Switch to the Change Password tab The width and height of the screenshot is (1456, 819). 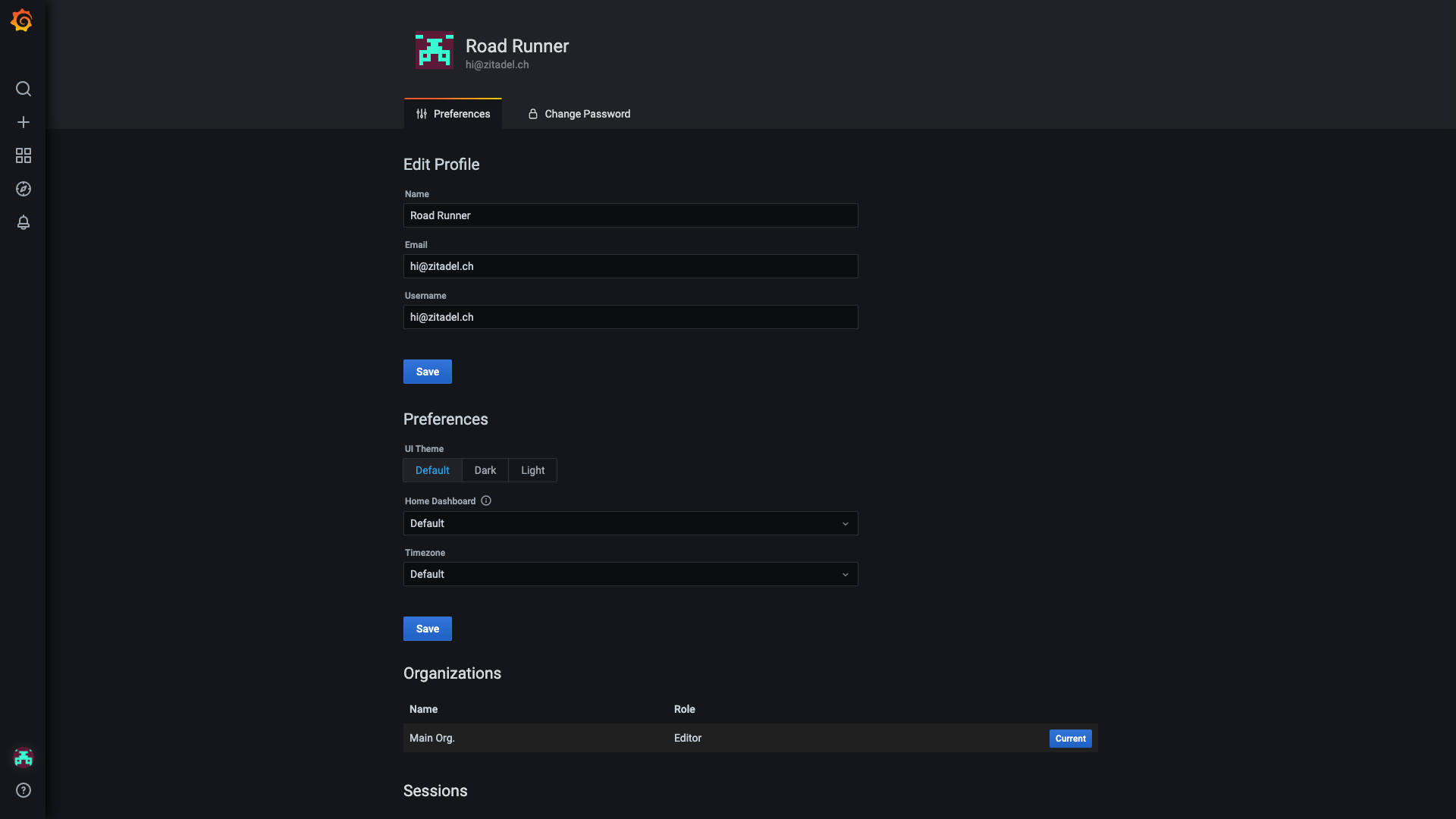click(x=579, y=114)
